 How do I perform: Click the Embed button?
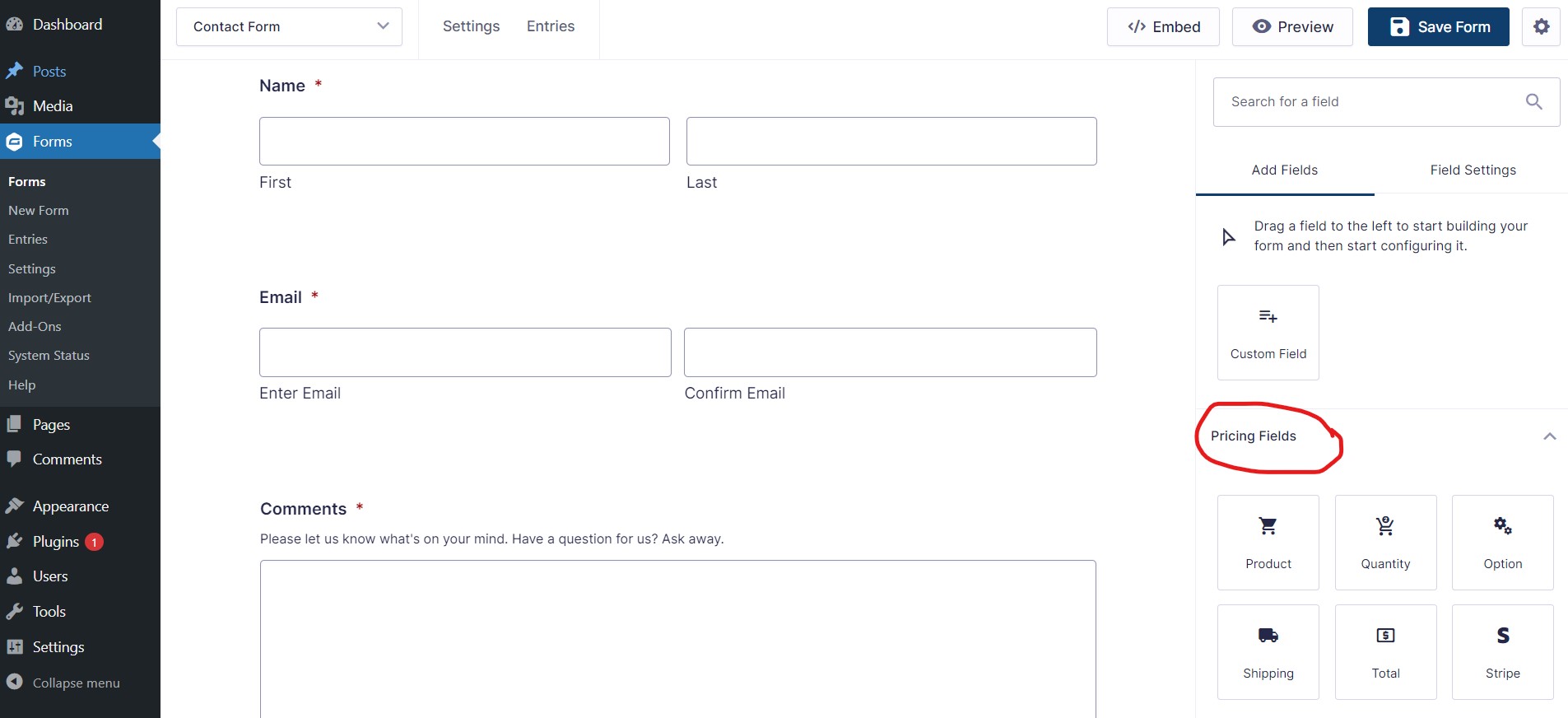1163,26
